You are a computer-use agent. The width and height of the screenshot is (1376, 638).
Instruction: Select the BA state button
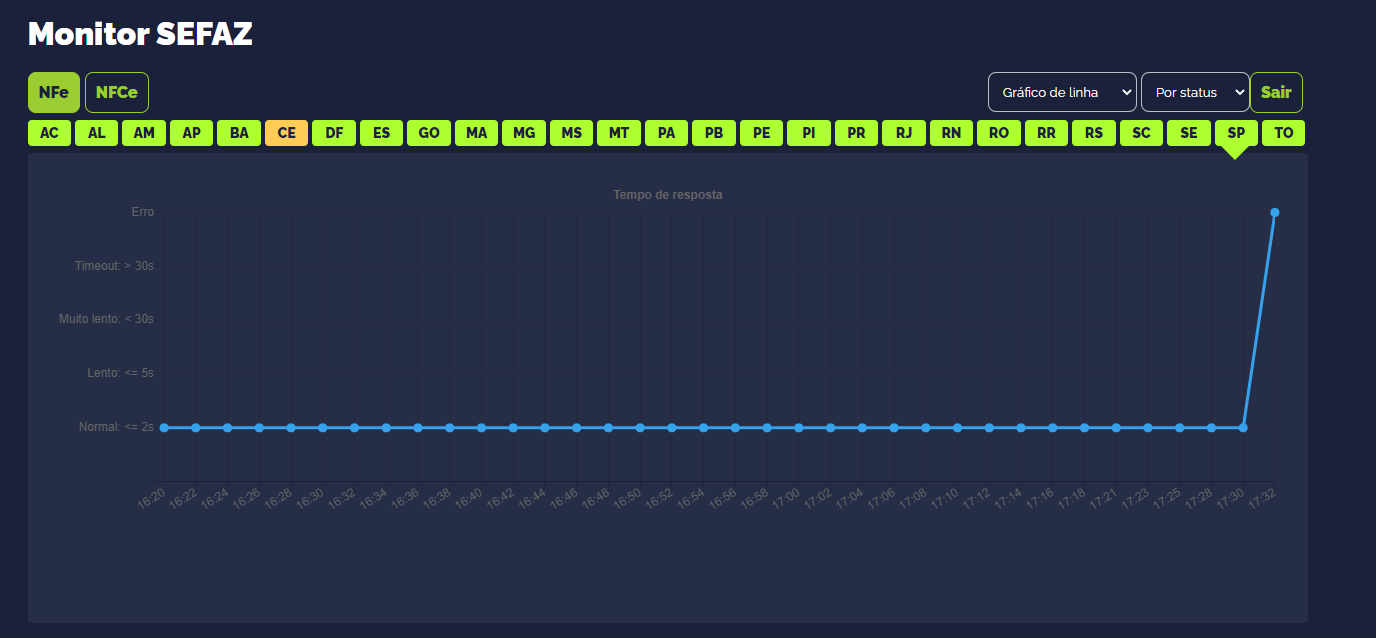coord(239,133)
